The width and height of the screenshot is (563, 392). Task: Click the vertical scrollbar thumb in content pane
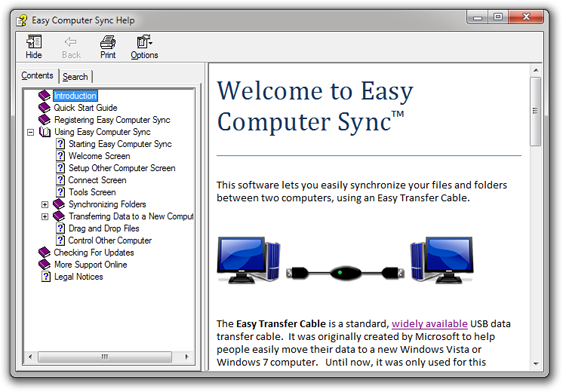pyautogui.click(x=535, y=111)
